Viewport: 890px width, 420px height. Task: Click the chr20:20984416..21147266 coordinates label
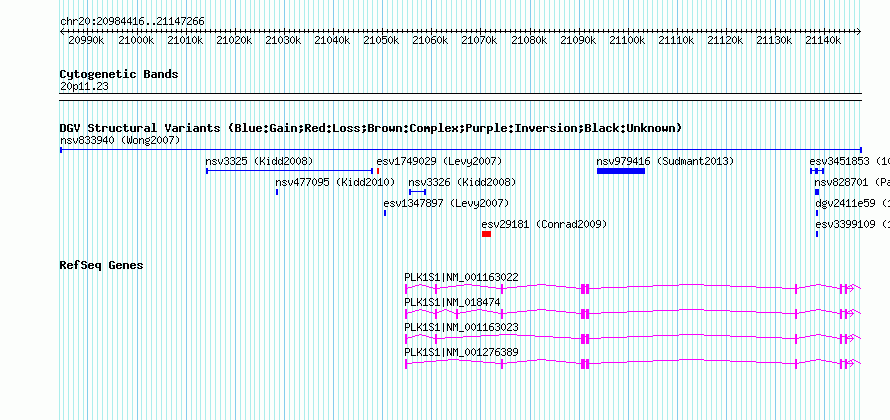(x=132, y=22)
